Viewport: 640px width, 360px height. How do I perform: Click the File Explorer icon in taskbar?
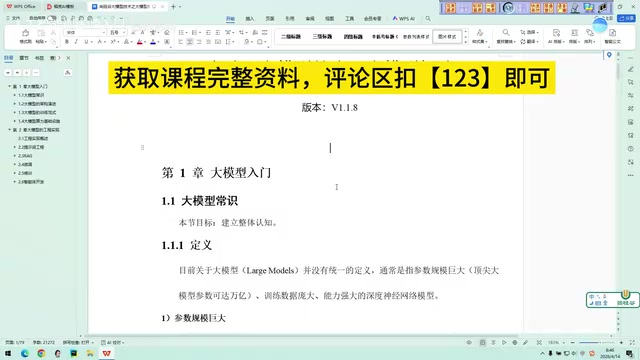click(90, 353)
